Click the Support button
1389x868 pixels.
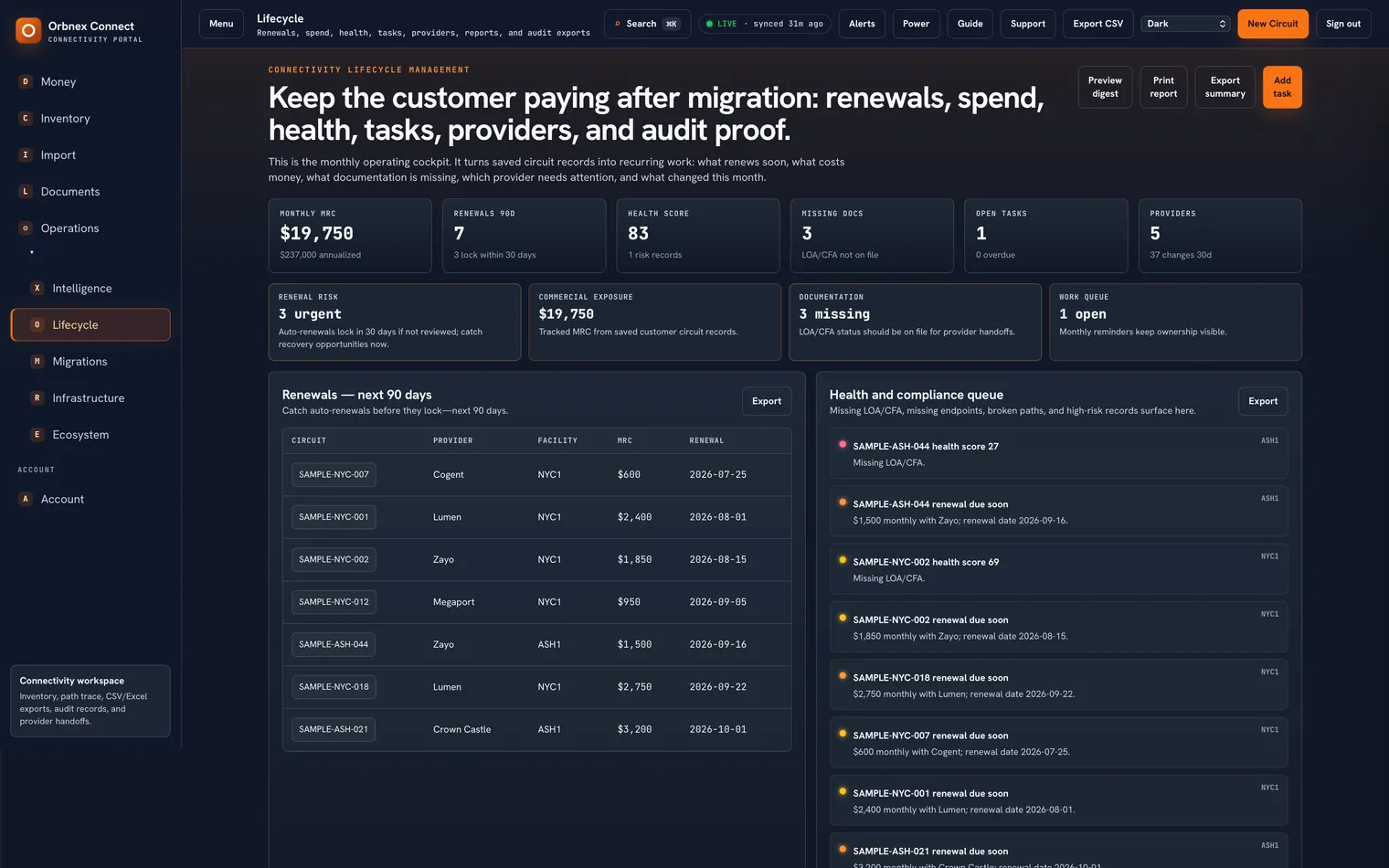(x=1028, y=24)
